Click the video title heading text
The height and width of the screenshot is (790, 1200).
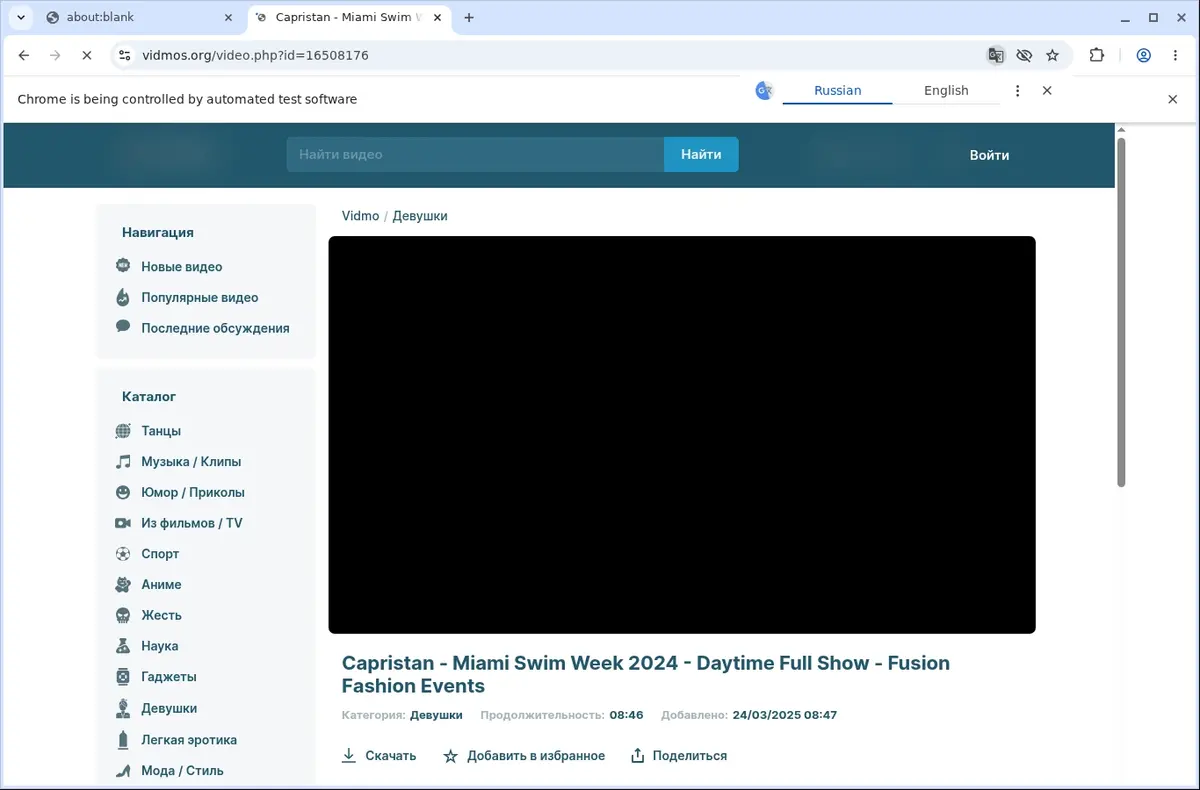646,674
